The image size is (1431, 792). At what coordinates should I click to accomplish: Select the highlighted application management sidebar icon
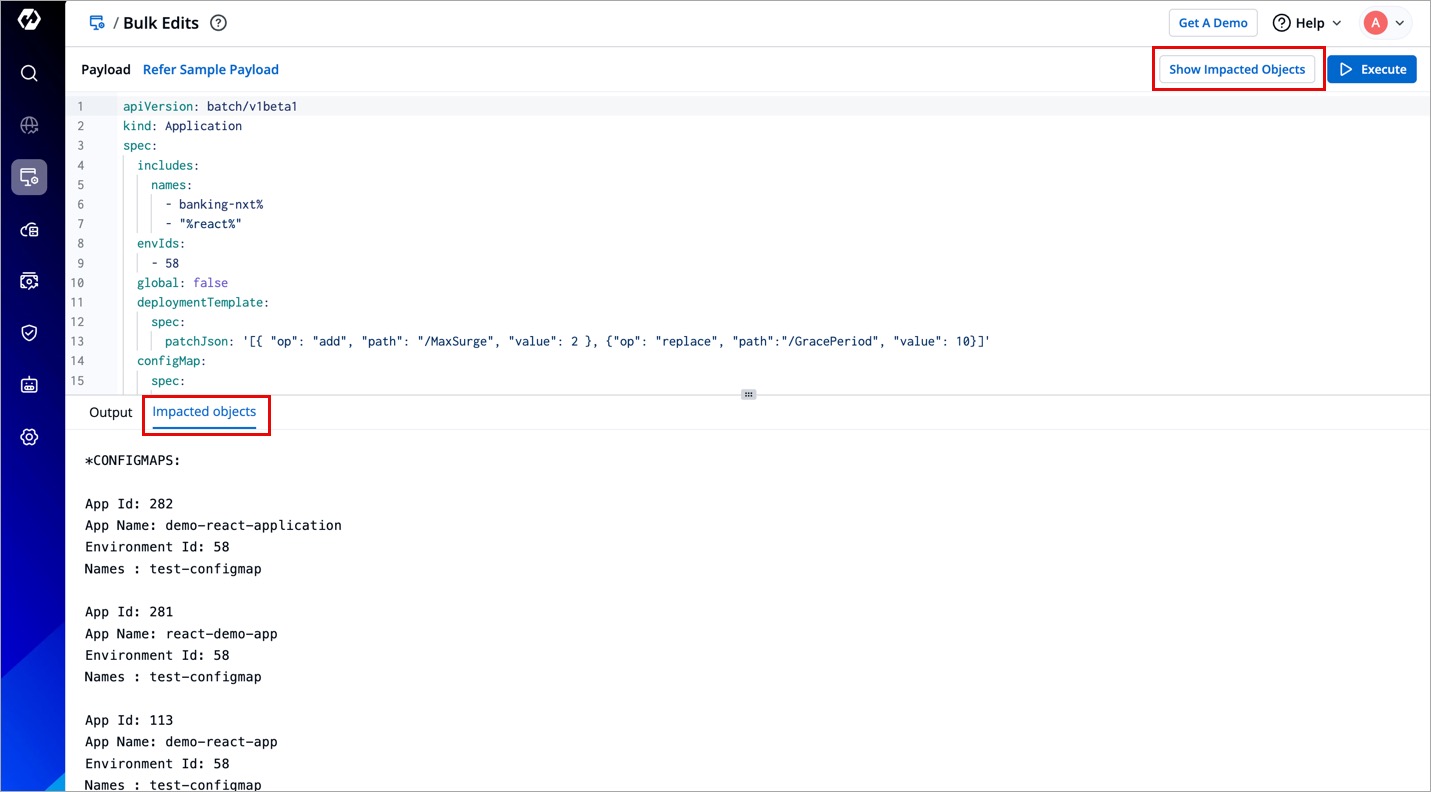click(29, 178)
